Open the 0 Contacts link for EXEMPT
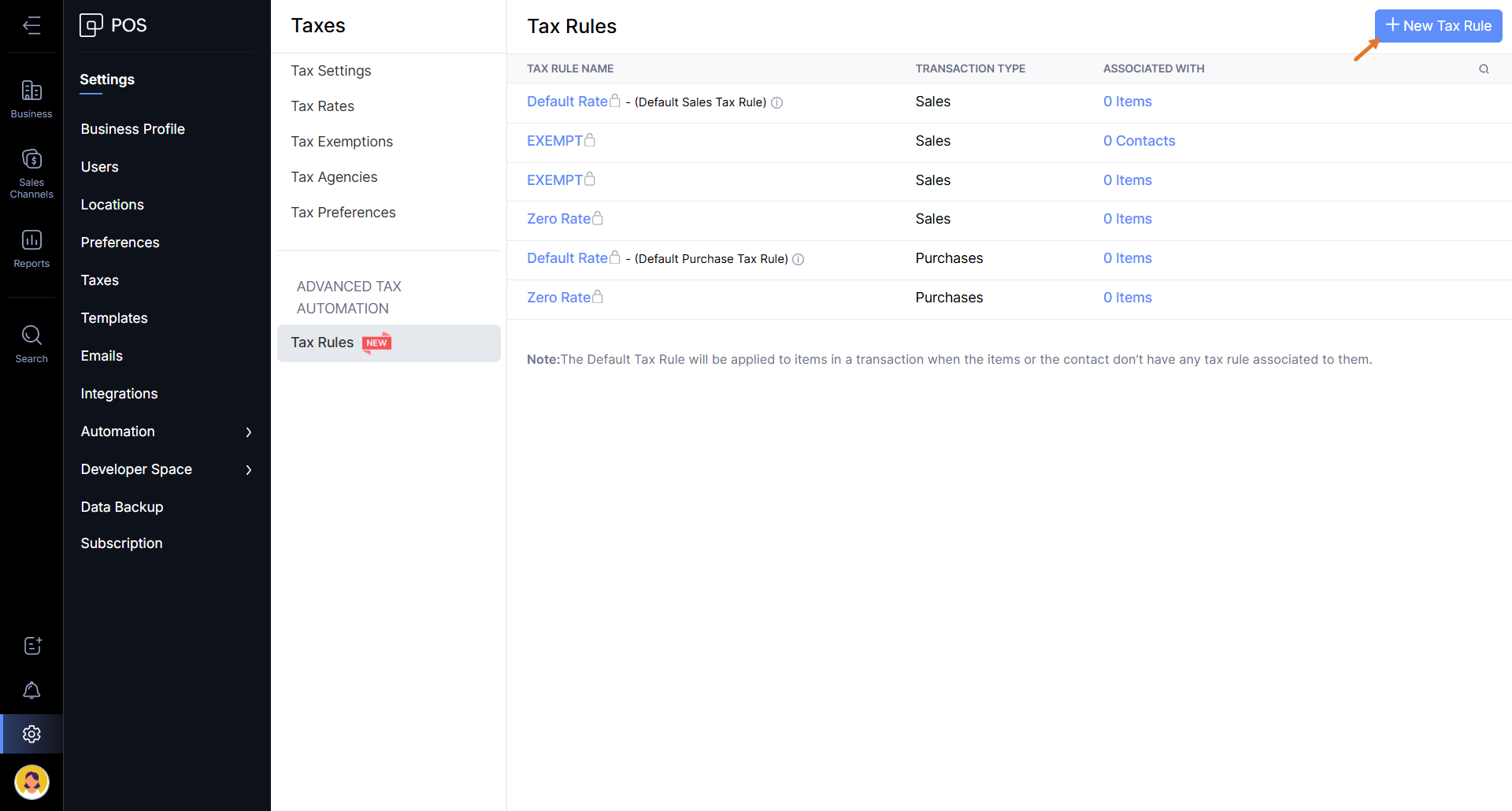Screen dimensions: 1512x811 (1139, 141)
